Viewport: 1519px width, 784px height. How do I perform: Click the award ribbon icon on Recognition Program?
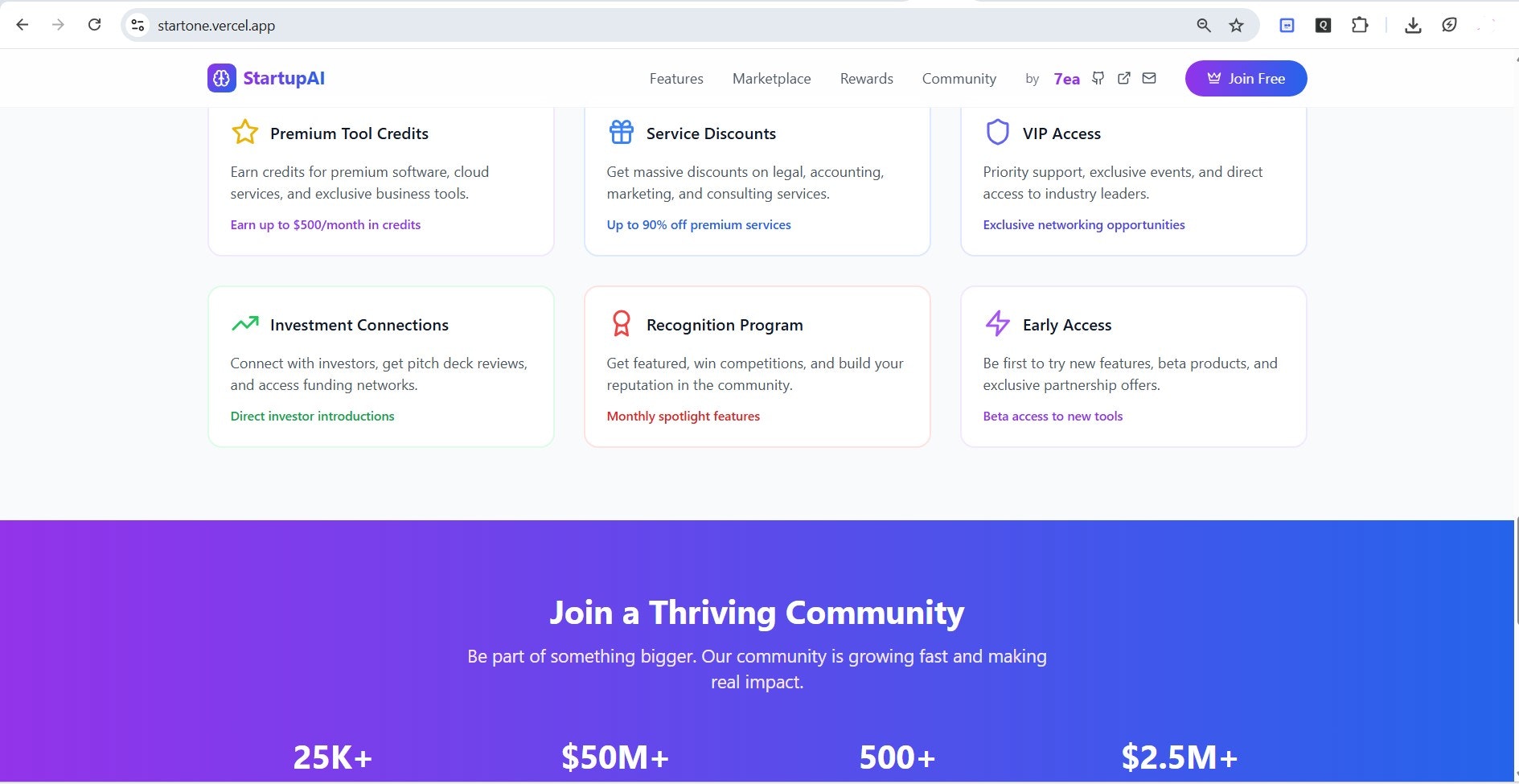(x=620, y=323)
